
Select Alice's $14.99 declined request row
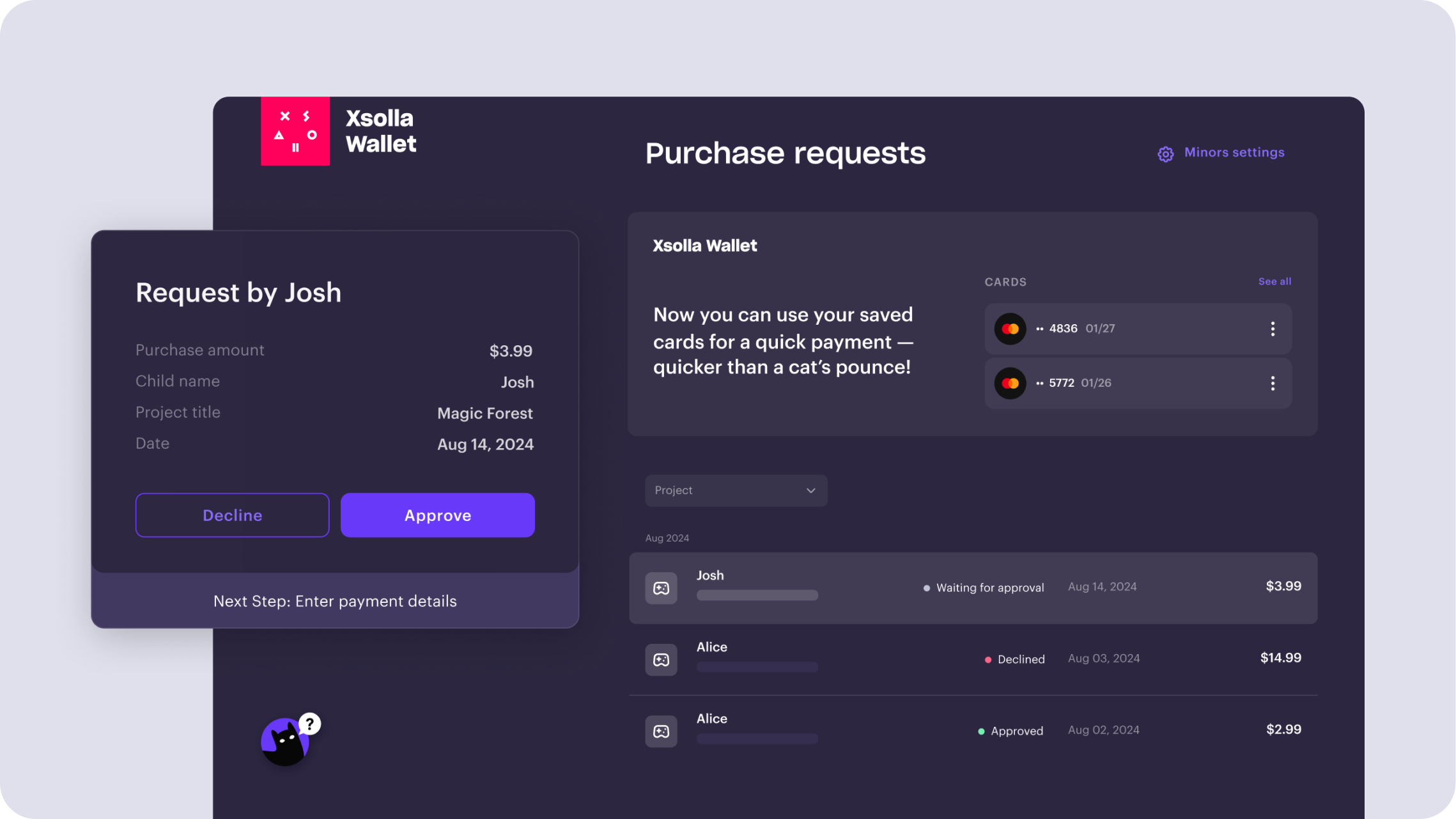973,660
